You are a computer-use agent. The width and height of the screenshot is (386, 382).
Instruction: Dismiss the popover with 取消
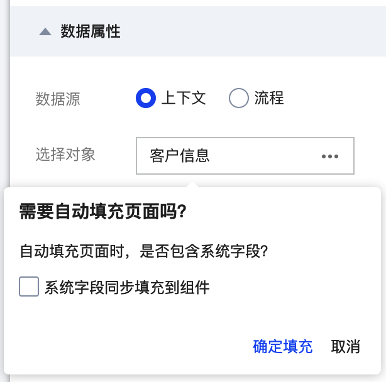click(345, 346)
